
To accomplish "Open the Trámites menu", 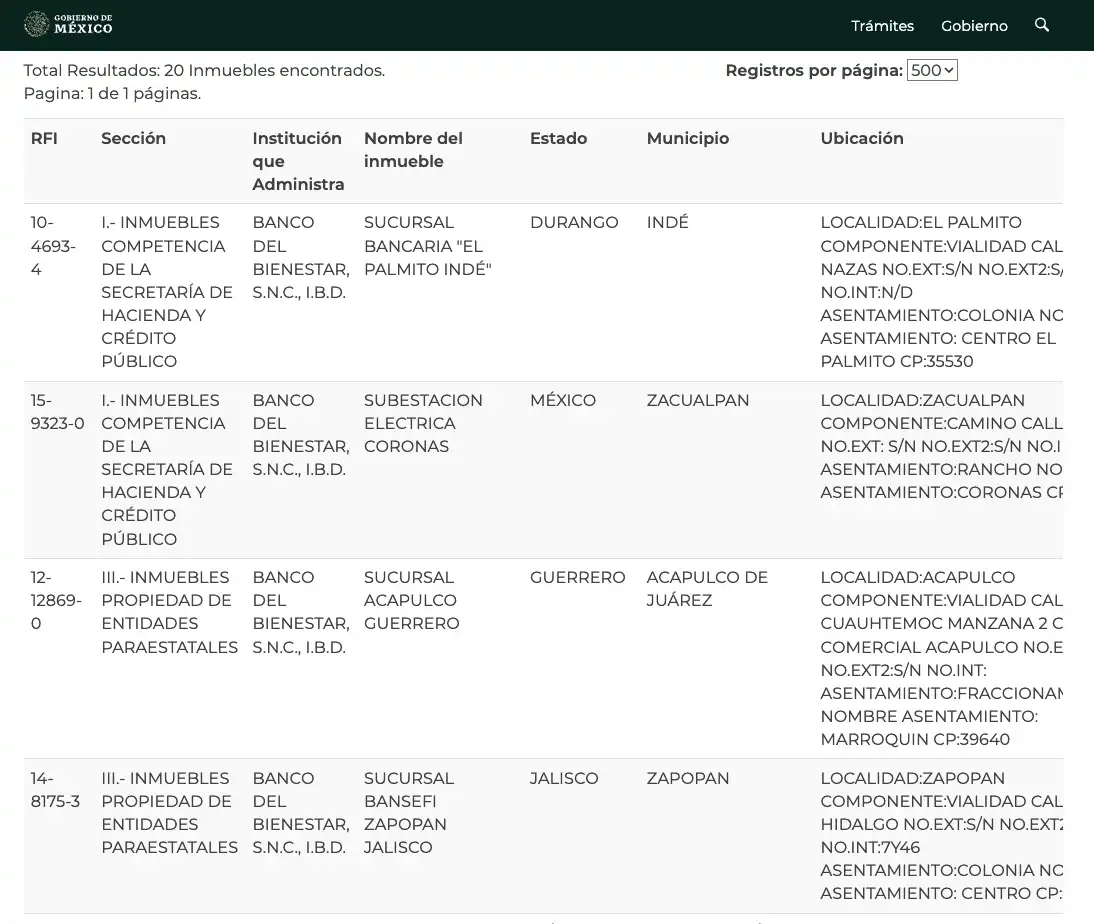I will click(x=882, y=26).
